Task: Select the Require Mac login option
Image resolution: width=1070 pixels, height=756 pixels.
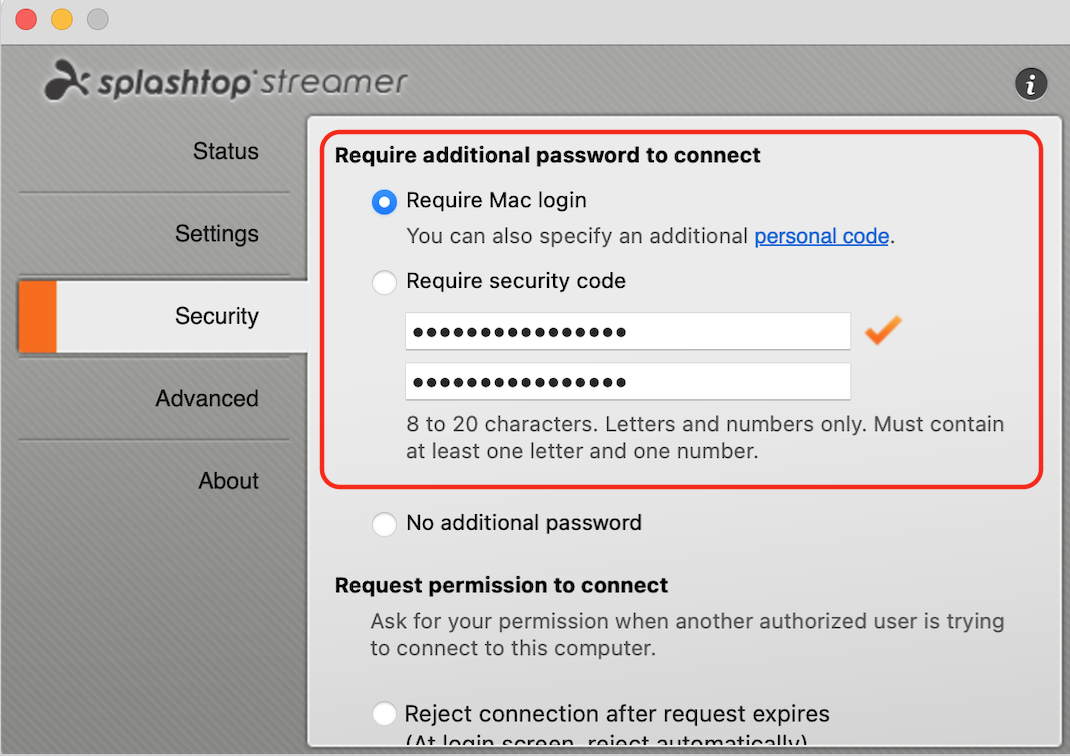Action: click(x=384, y=202)
